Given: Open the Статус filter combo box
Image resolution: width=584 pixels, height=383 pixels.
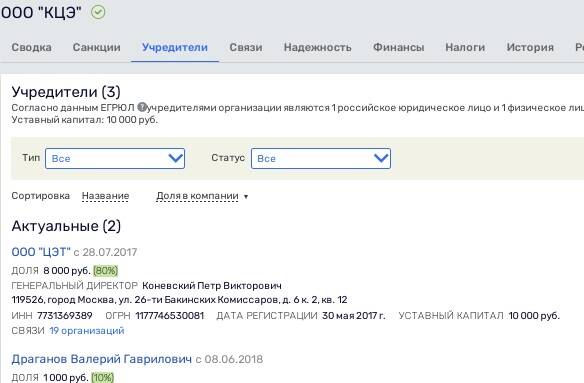Looking at the screenshot, I should click(321, 158).
